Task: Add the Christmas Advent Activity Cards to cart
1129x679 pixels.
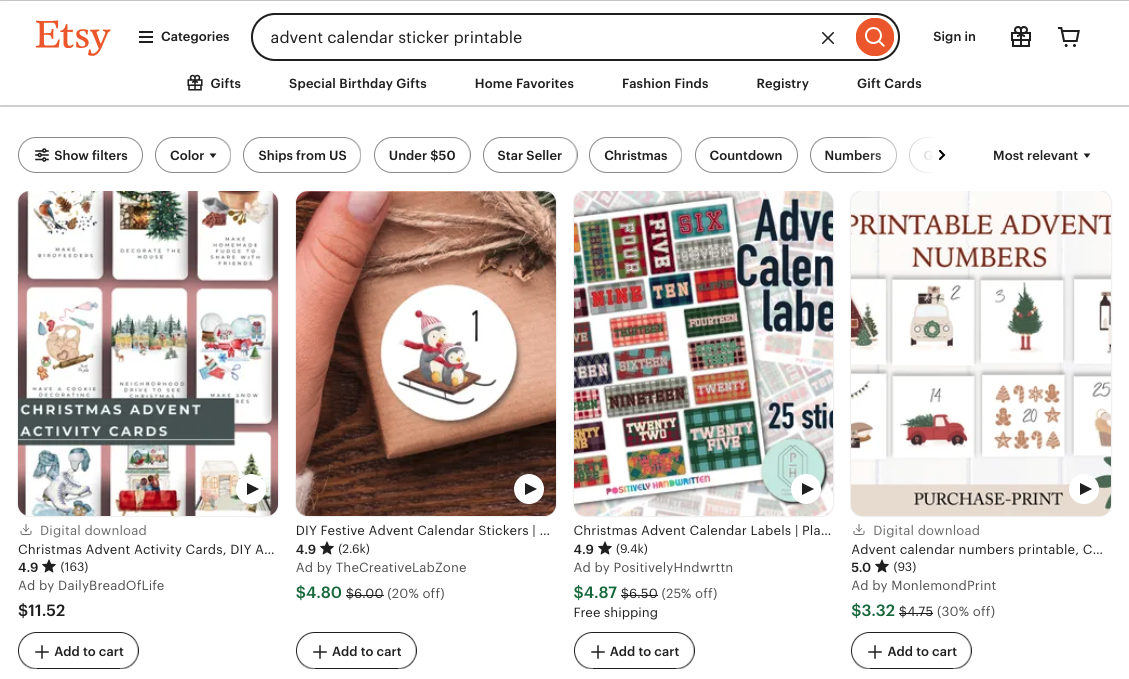Action: point(78,650)
